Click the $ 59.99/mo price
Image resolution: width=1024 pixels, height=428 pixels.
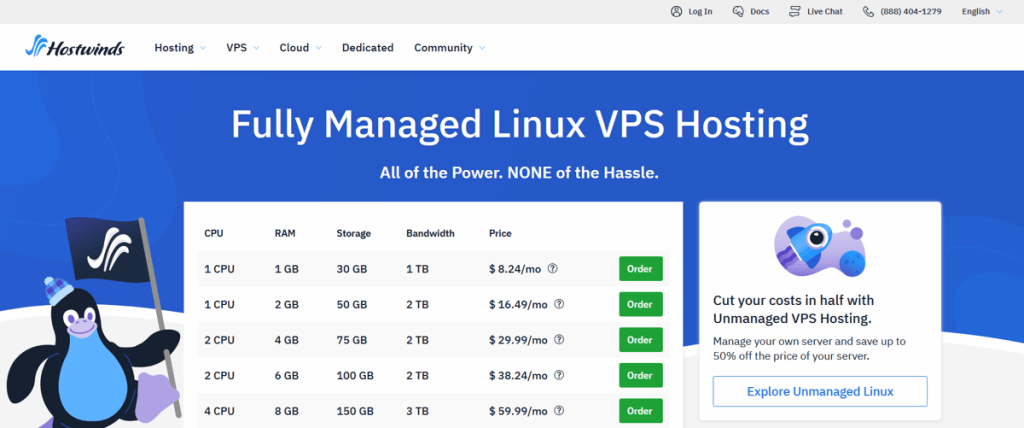(518, 411)
